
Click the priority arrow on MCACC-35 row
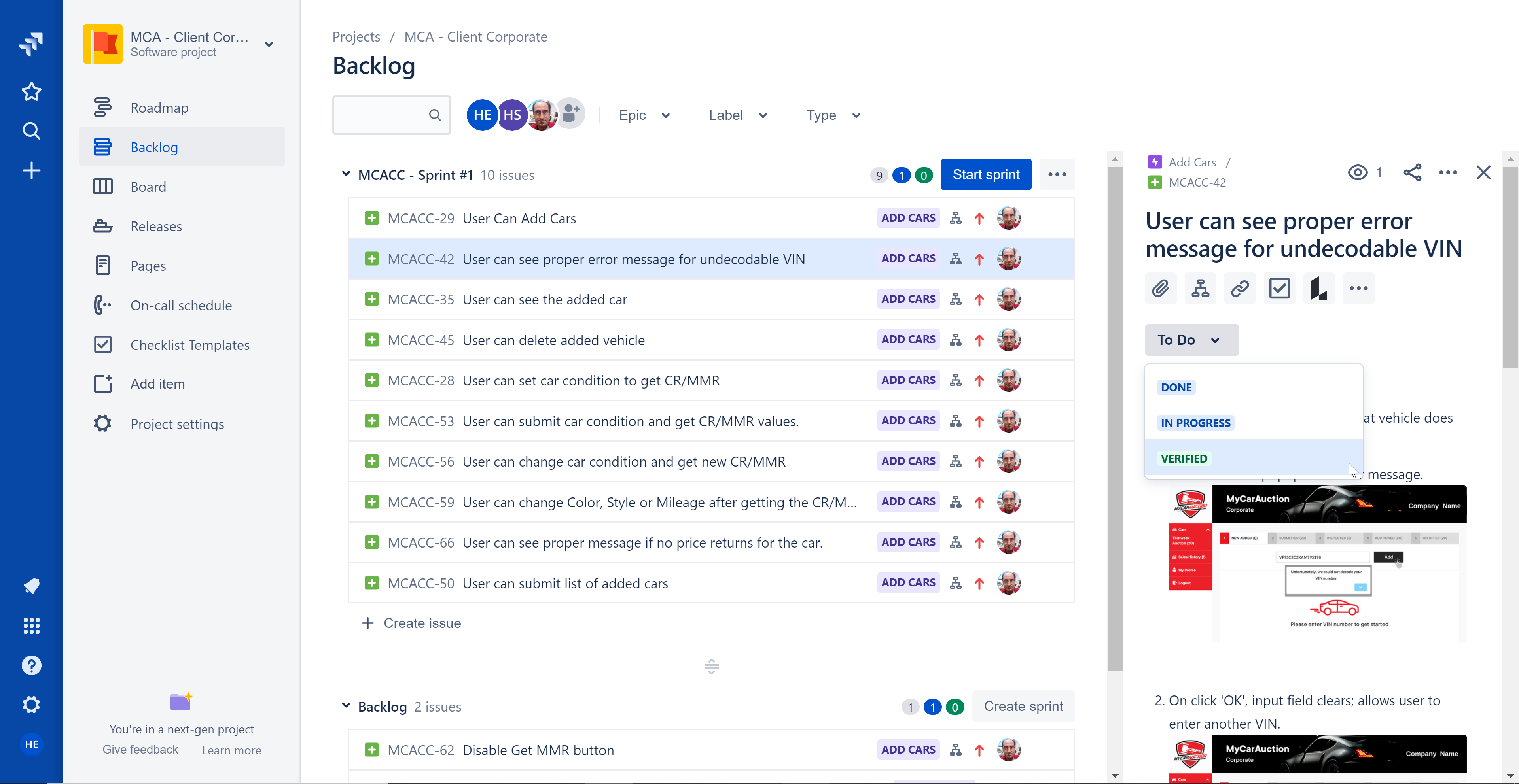point(979,300)
